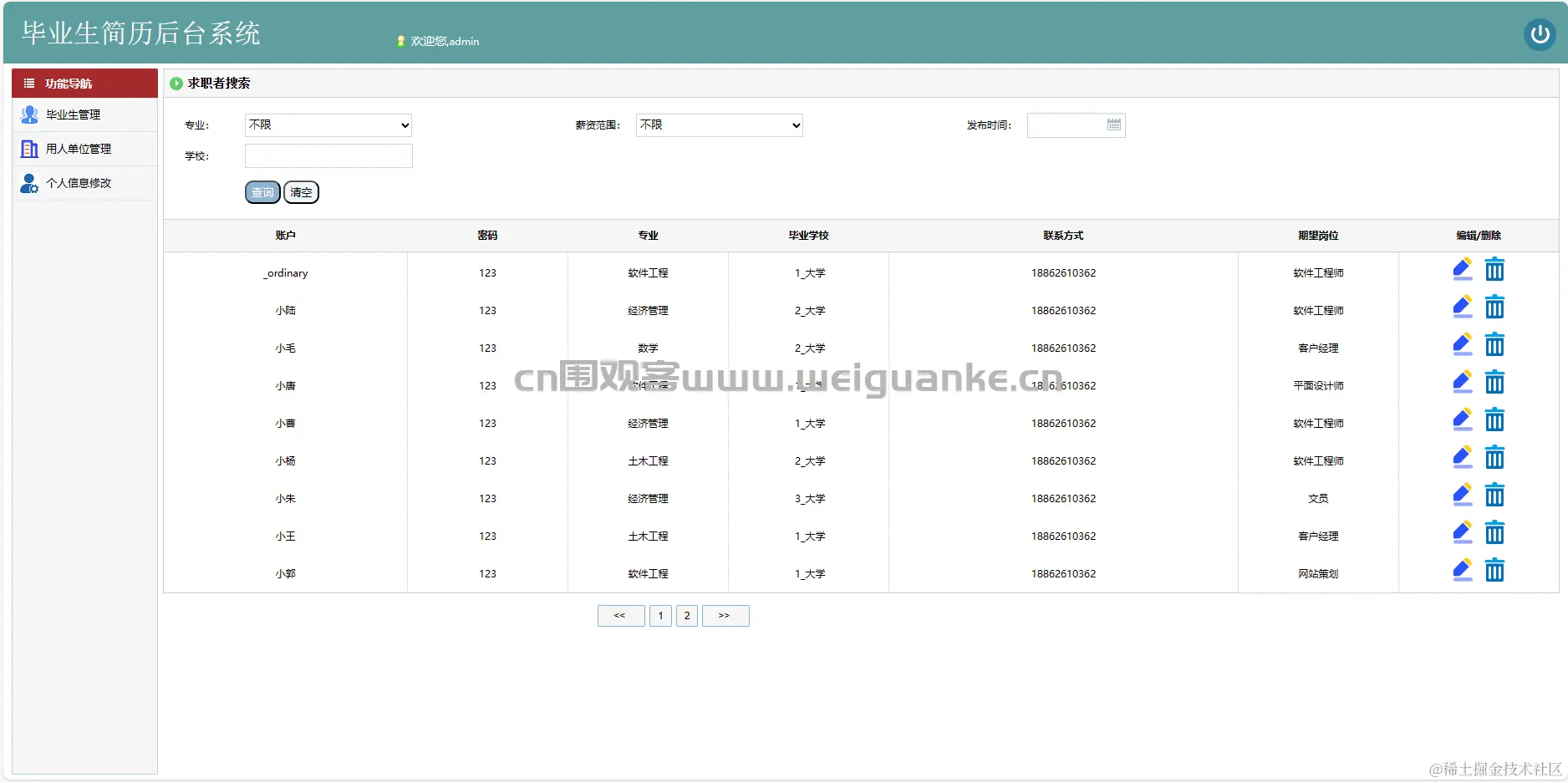1568x783 pixels.
Task: Click the 联系方式 column header
Action: click(1063, 236)
